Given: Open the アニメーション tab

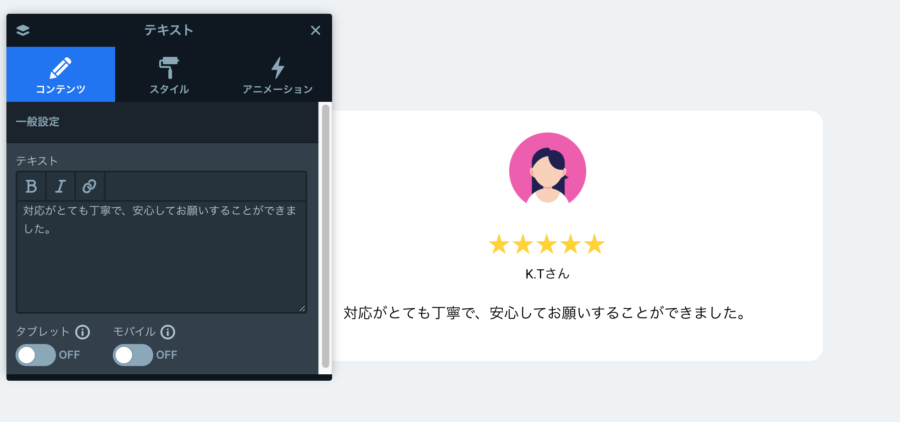Looking at the screenshot, I should click(x=277, y=74).
